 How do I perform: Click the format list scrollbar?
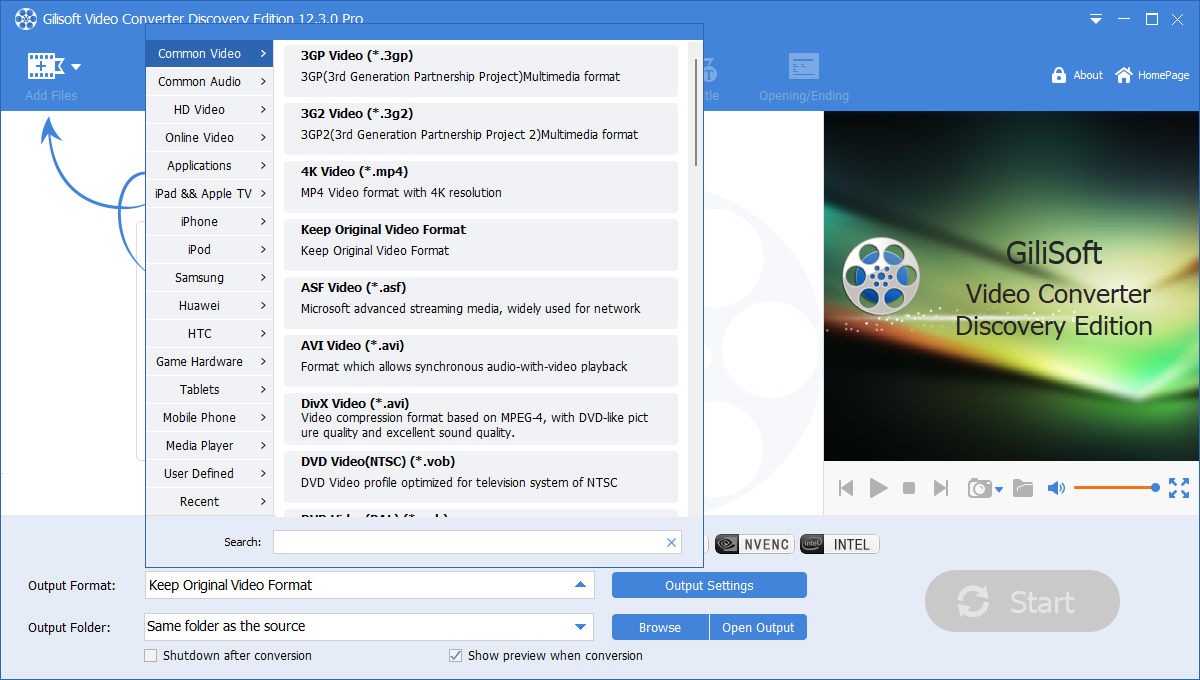coord(696,112)
